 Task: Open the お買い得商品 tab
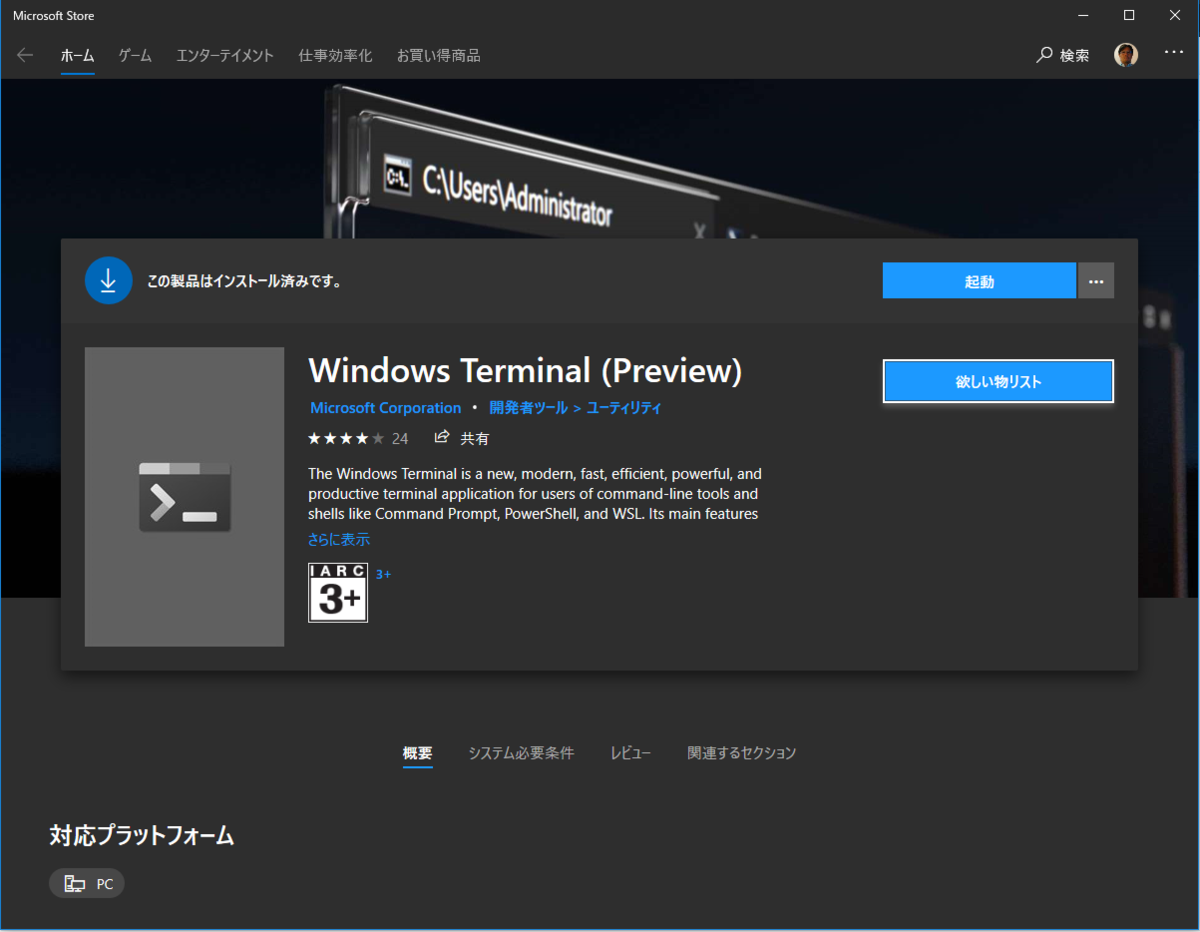pyautogui.click(x=439, y=56)
